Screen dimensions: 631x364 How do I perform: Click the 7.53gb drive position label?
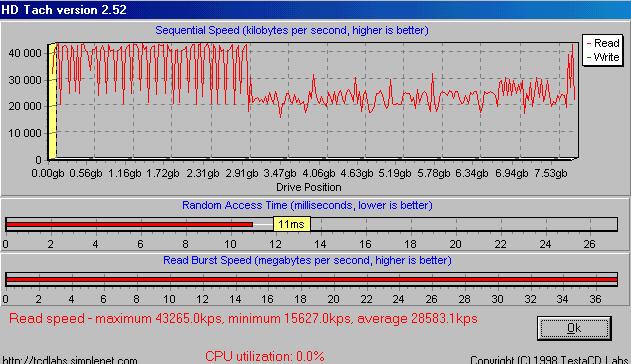pyautogui.click(x=551, y=173)
